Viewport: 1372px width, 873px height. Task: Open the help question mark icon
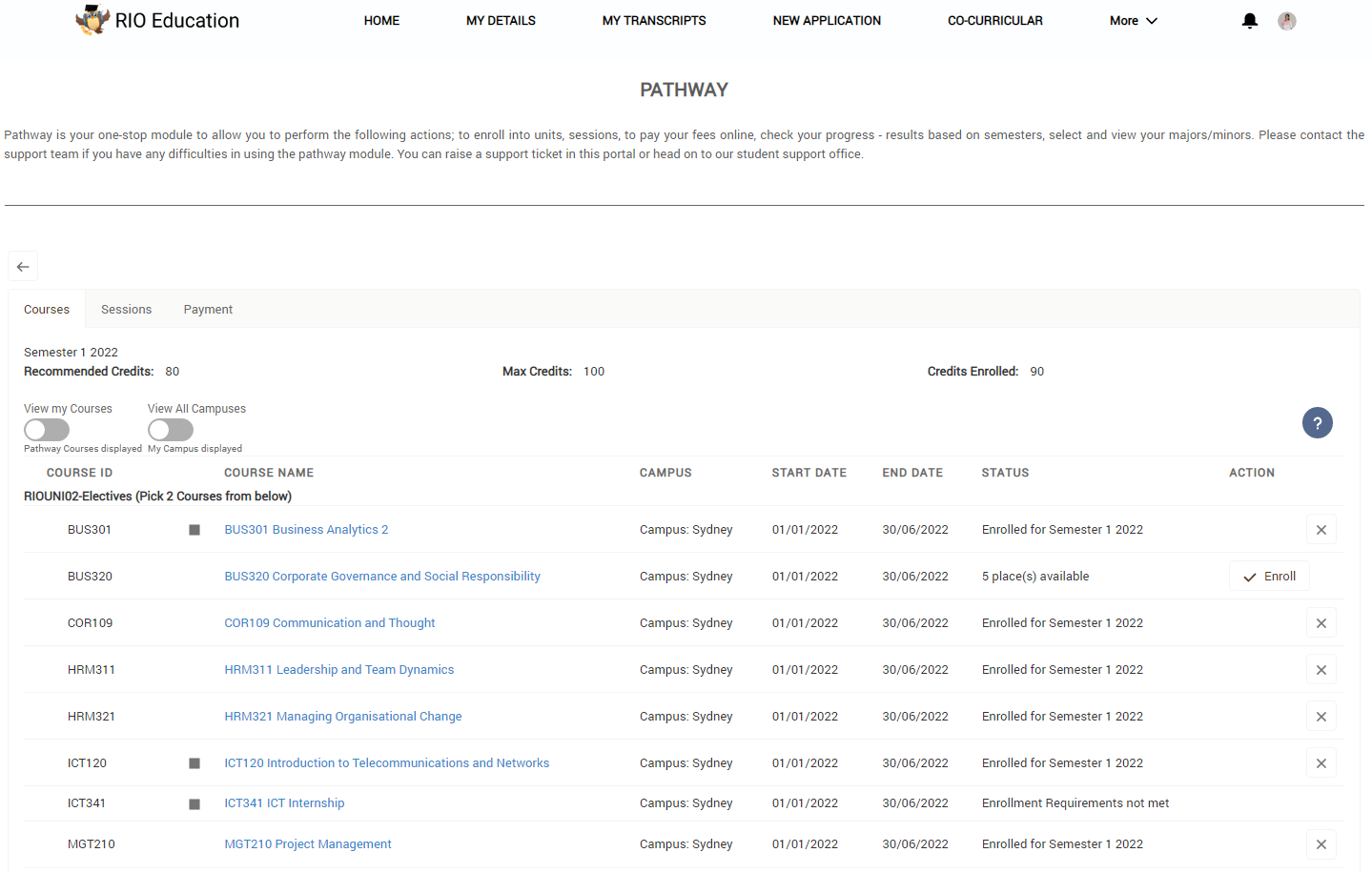(x=1317, y=423)
